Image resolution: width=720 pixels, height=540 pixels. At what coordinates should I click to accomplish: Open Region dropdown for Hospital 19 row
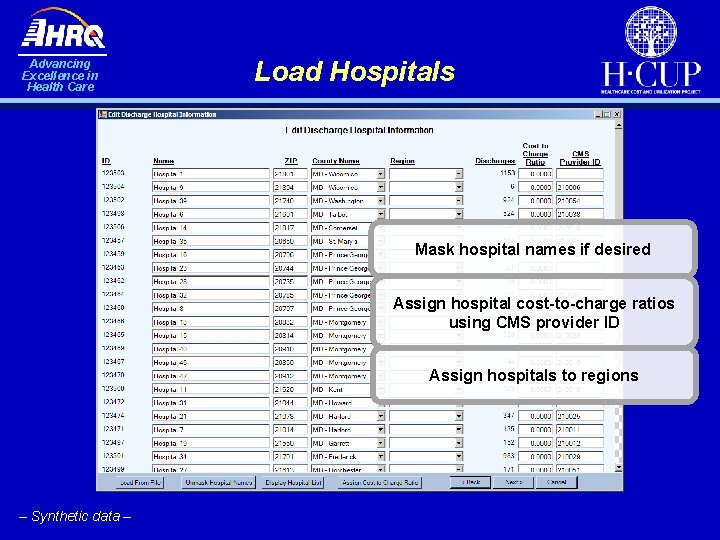point(459,443)
